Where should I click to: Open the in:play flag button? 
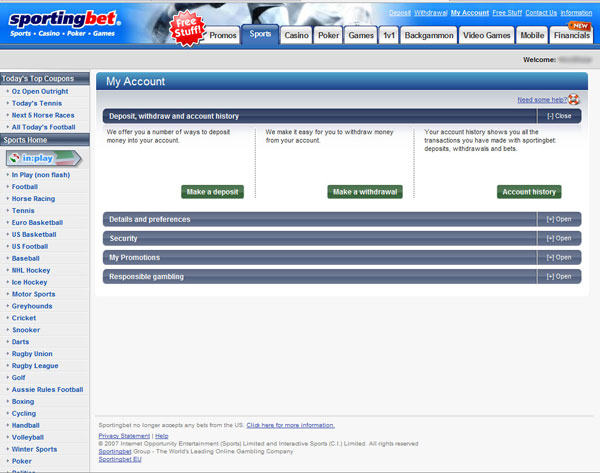click(44, 158)
